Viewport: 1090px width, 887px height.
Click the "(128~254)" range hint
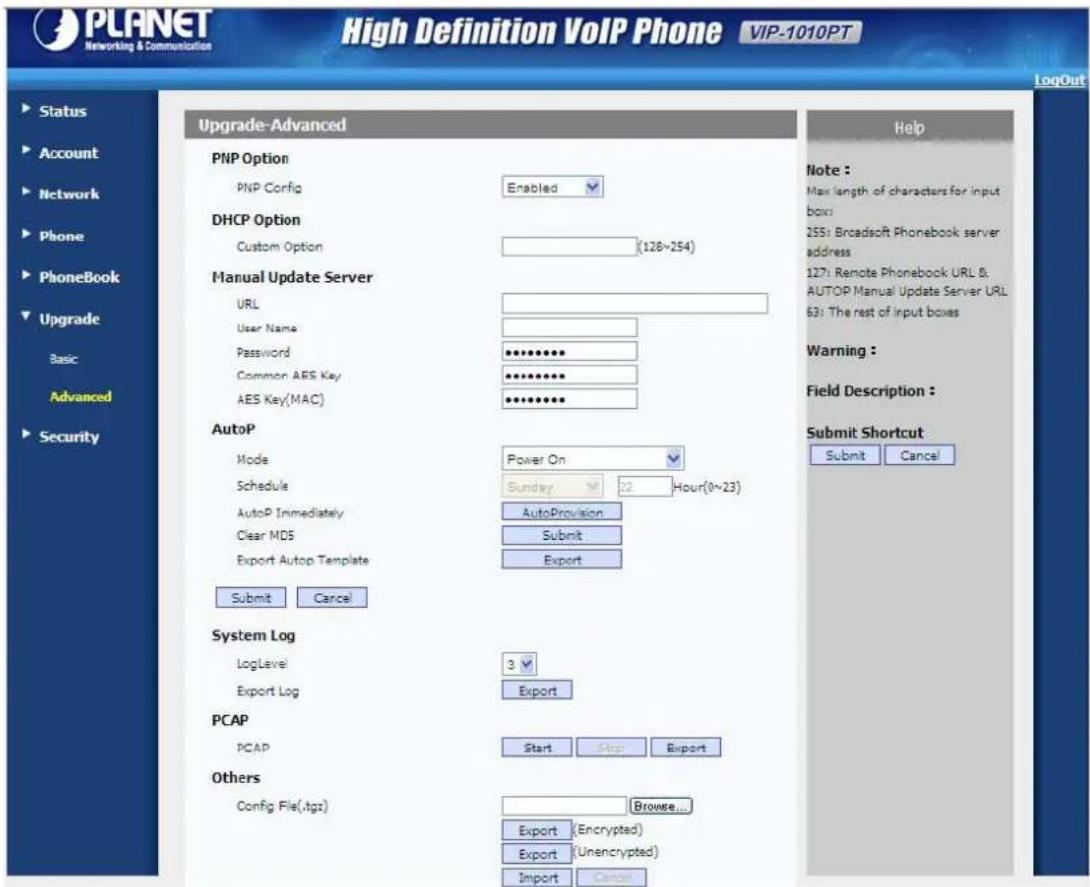(x=667, y=247)
